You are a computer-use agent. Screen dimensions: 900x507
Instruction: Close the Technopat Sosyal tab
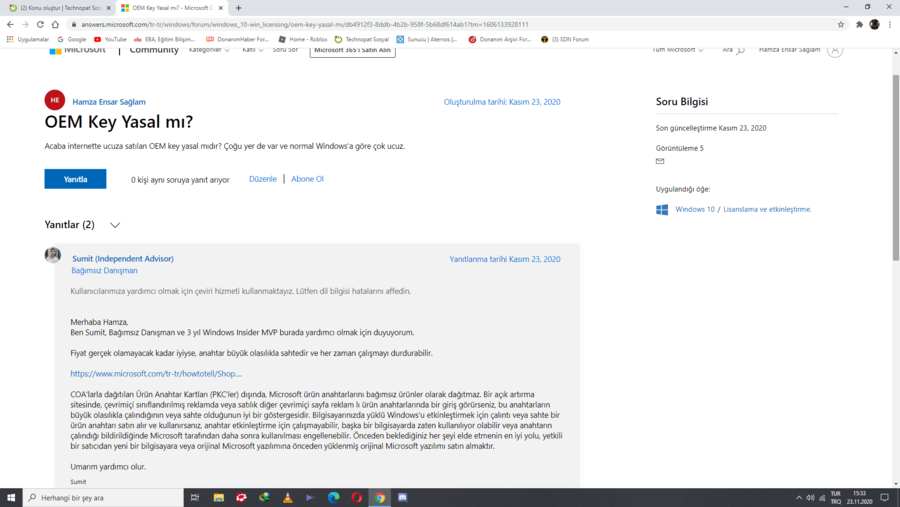[108, 8]
